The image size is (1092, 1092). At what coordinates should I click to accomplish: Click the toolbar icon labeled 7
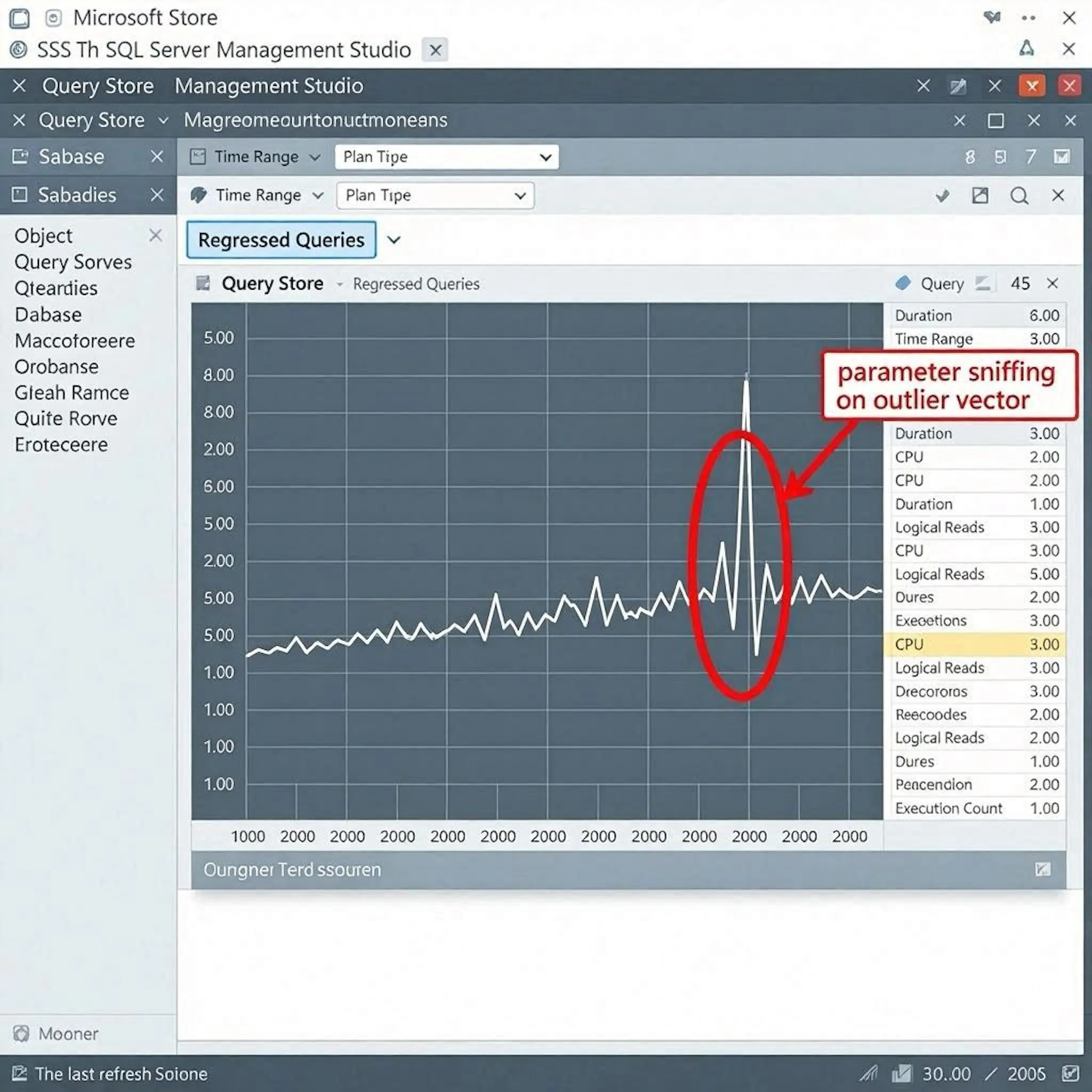click(1030, 157)
